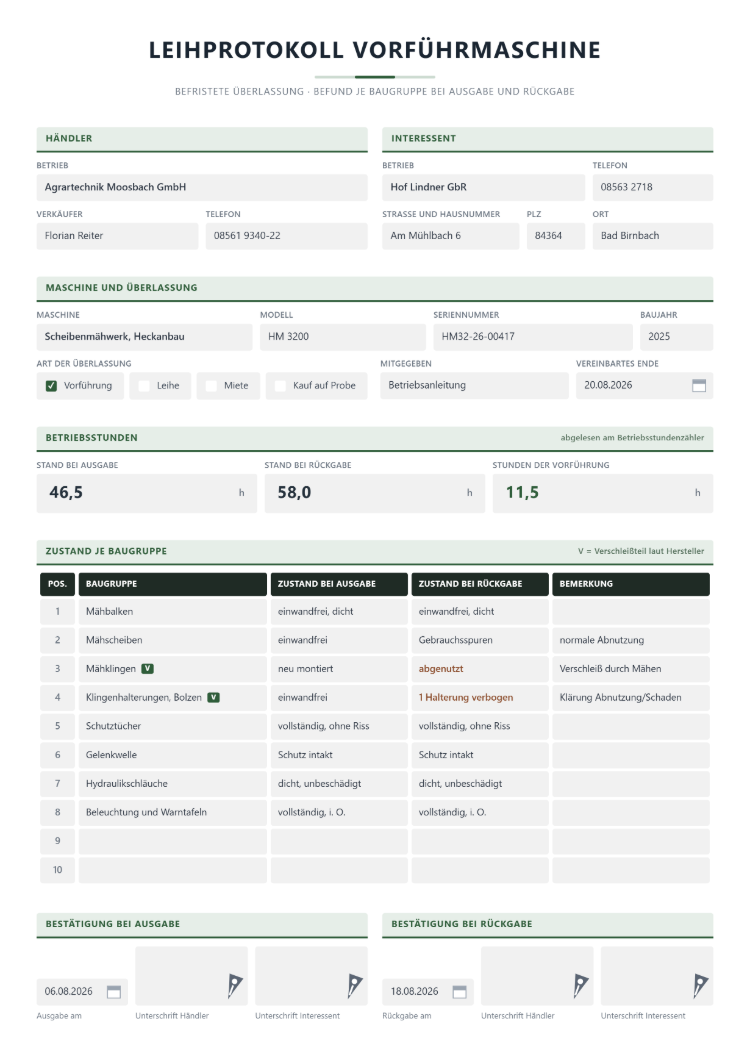Click Baugruppe cell Mähscheiben

pyautogui.click(x=172, y=640)
